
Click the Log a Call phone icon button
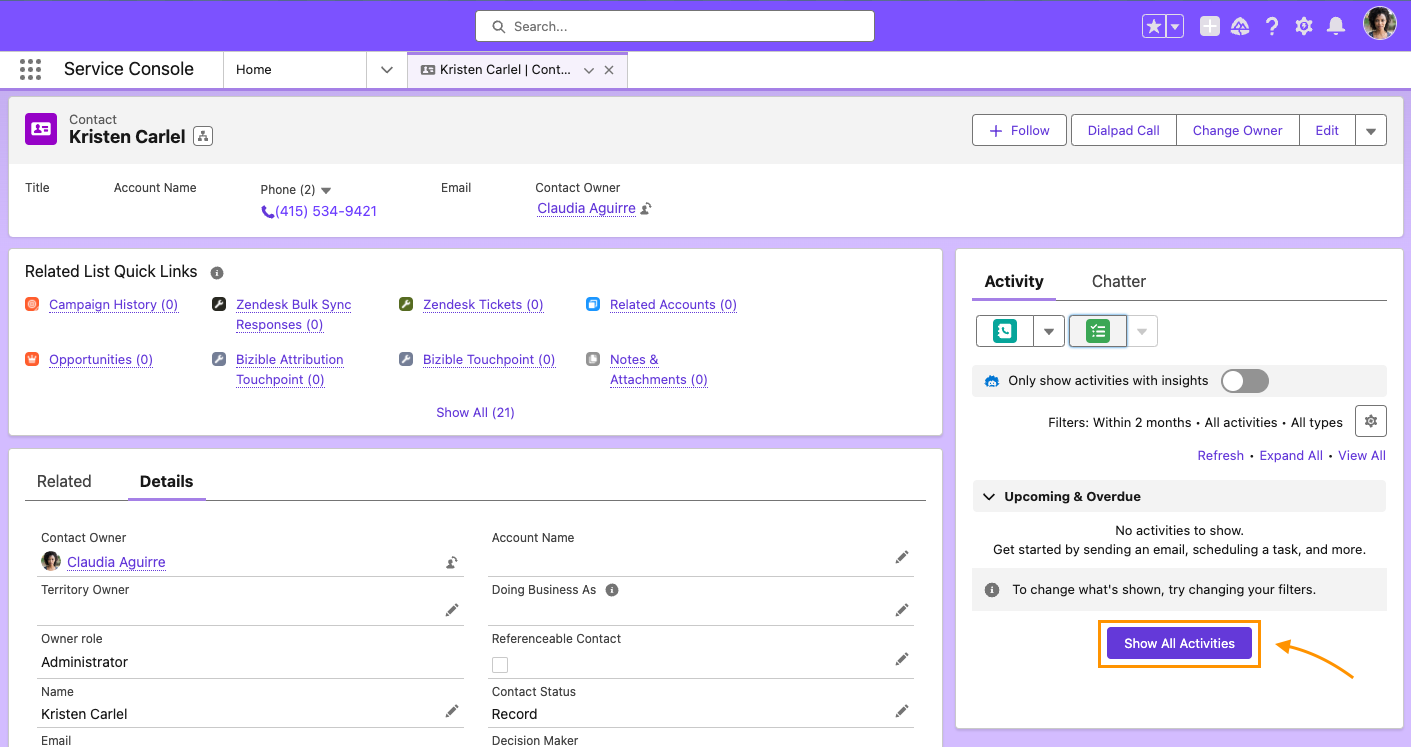[x=1005, y=331]
